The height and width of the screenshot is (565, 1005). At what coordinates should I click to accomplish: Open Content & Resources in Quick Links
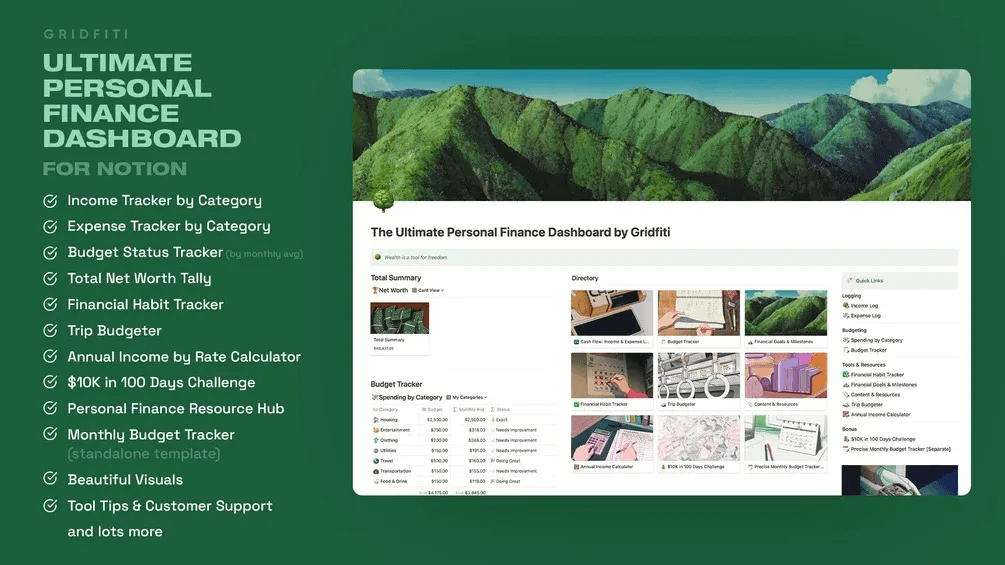coord(871,395)
